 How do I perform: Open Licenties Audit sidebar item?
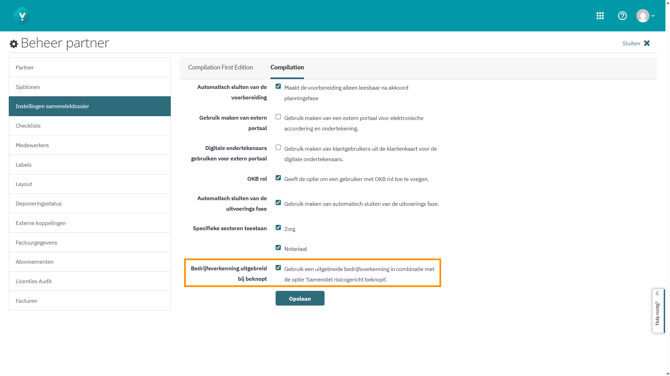coord(90,281)
